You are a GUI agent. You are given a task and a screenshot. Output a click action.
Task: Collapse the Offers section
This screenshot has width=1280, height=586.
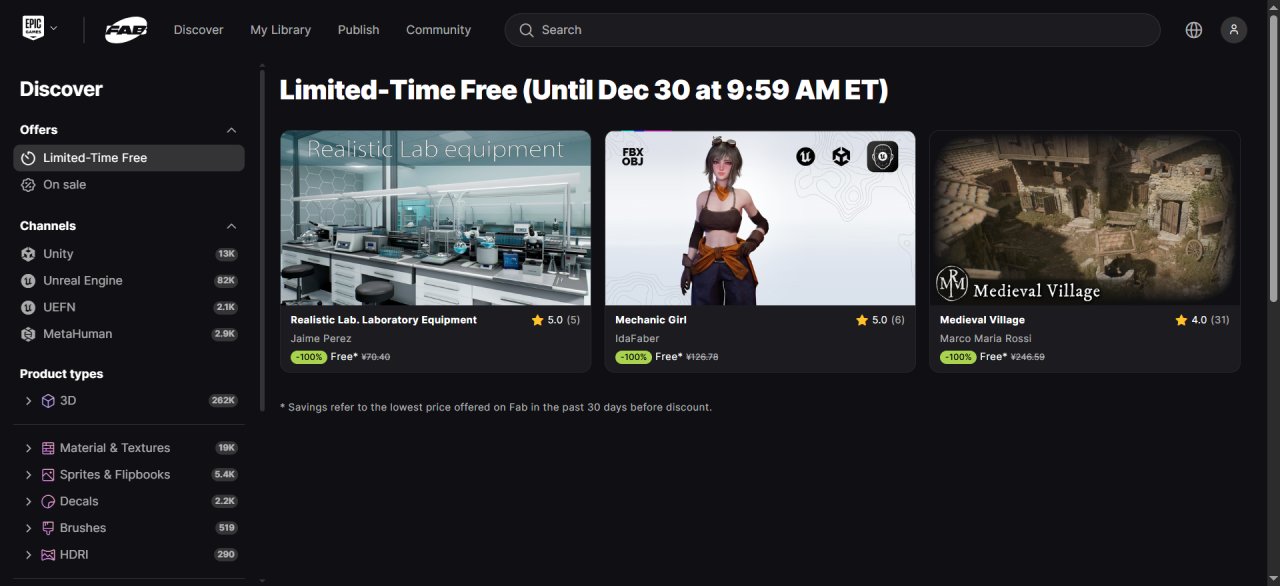(x=231, y=130)
